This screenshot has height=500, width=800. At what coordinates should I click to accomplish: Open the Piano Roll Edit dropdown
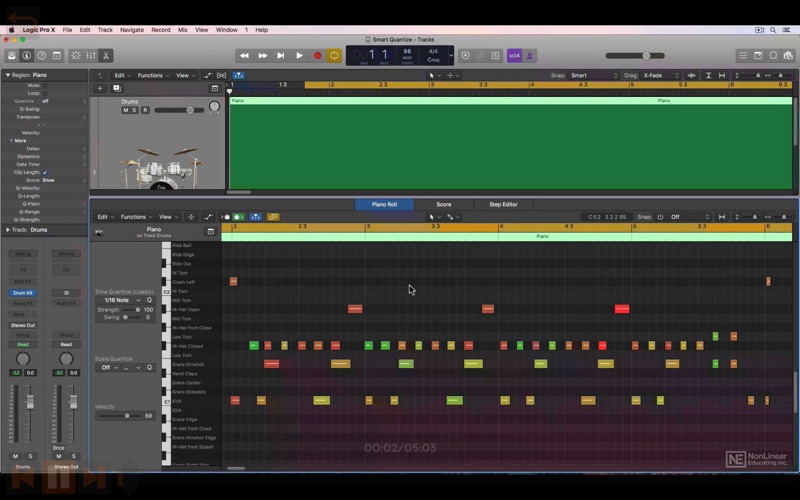tap(105, 217)
